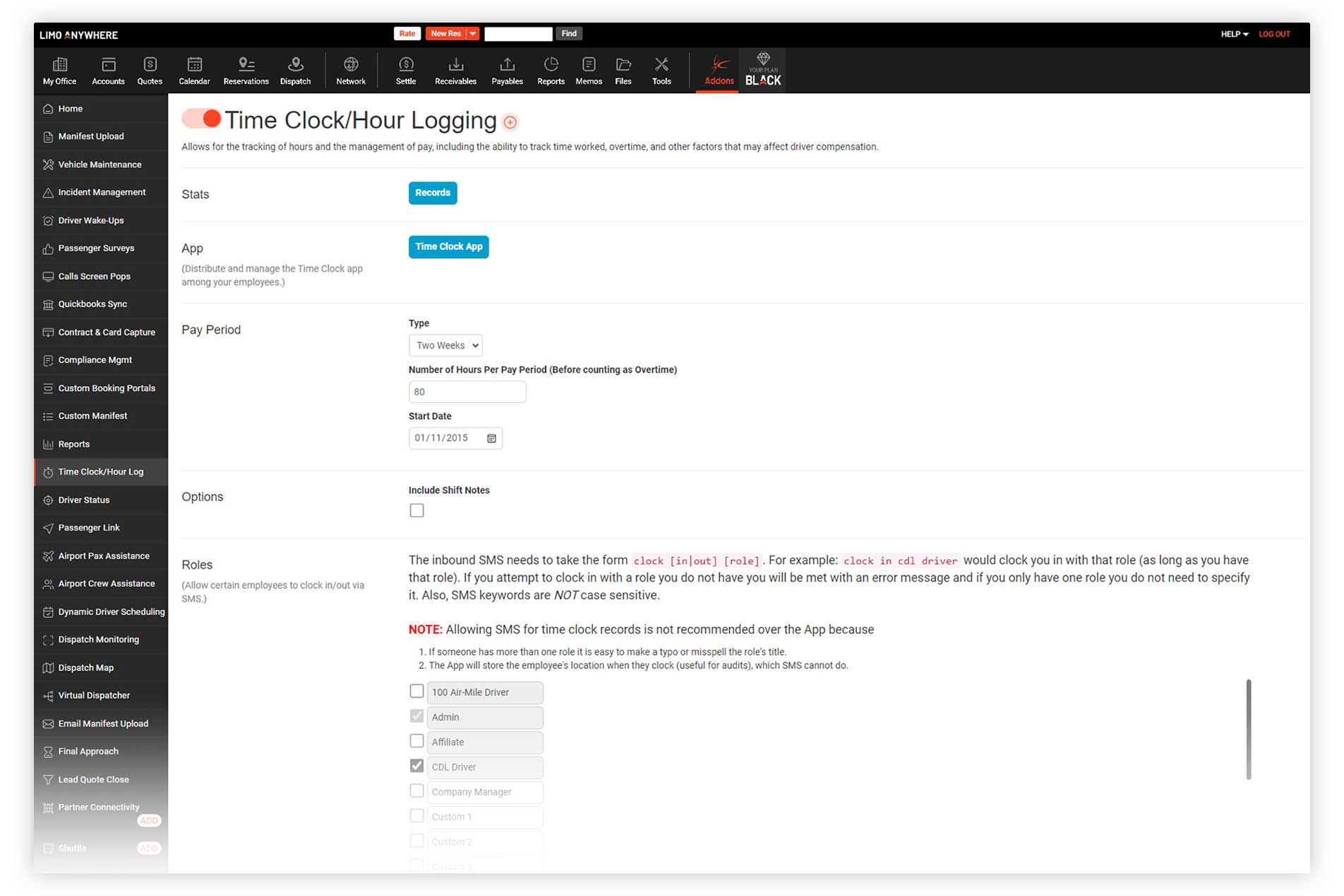
Task: Click the Records button
Action: pyautogui.click(x=433, y=193)
